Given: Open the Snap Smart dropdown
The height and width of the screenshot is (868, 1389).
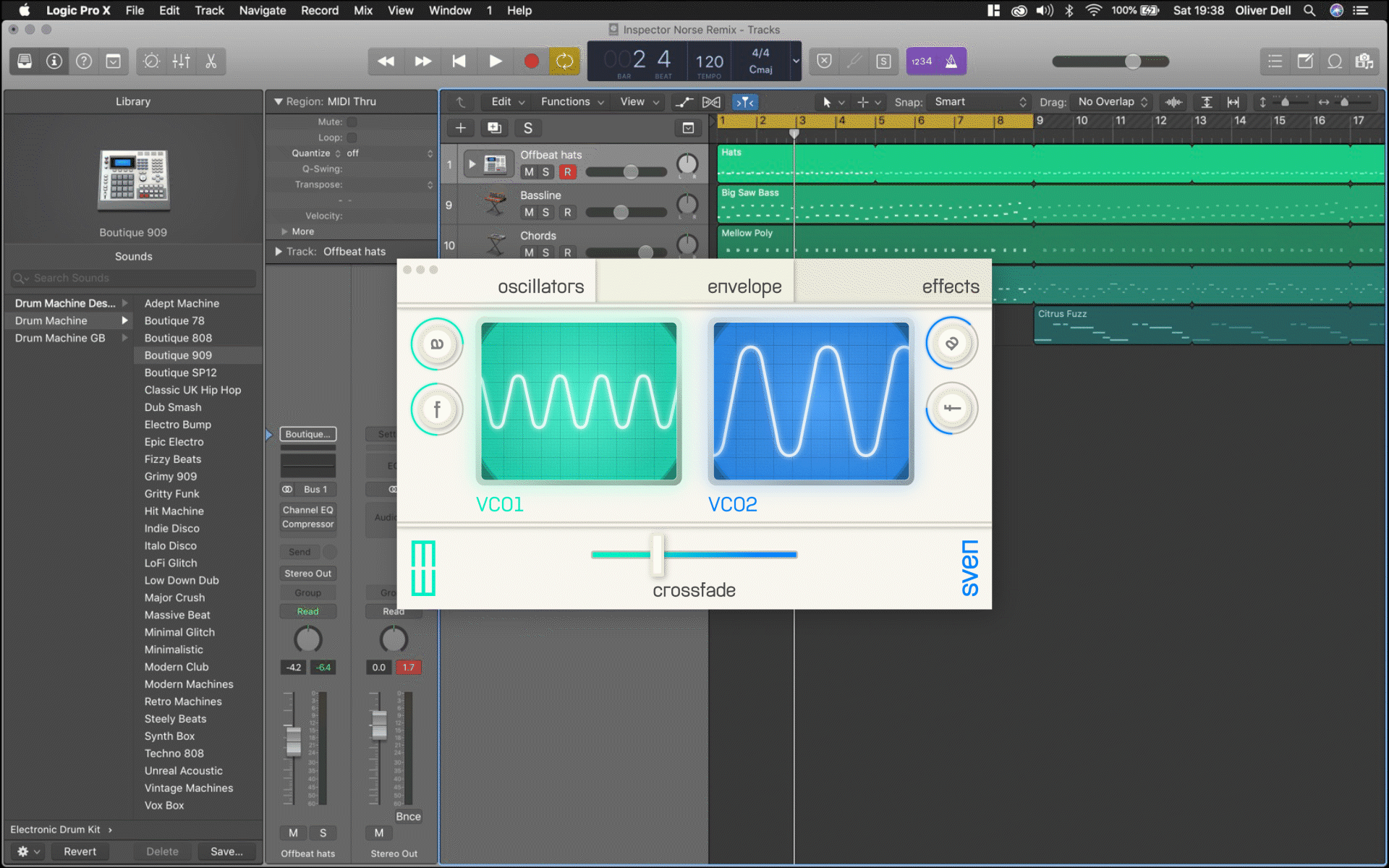Looking at the screenshot, I should click(980, 102).
